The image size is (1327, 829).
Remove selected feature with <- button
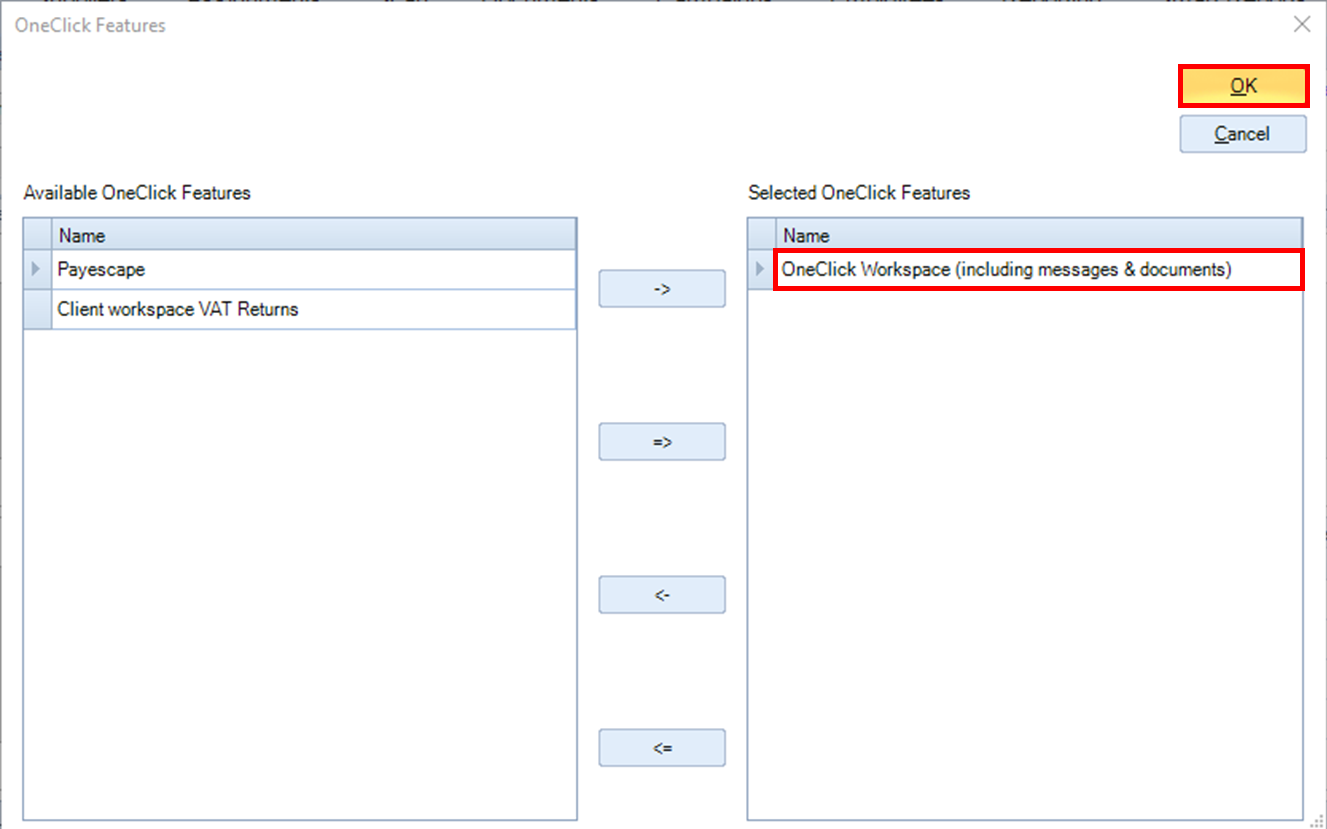coord(662,595)
